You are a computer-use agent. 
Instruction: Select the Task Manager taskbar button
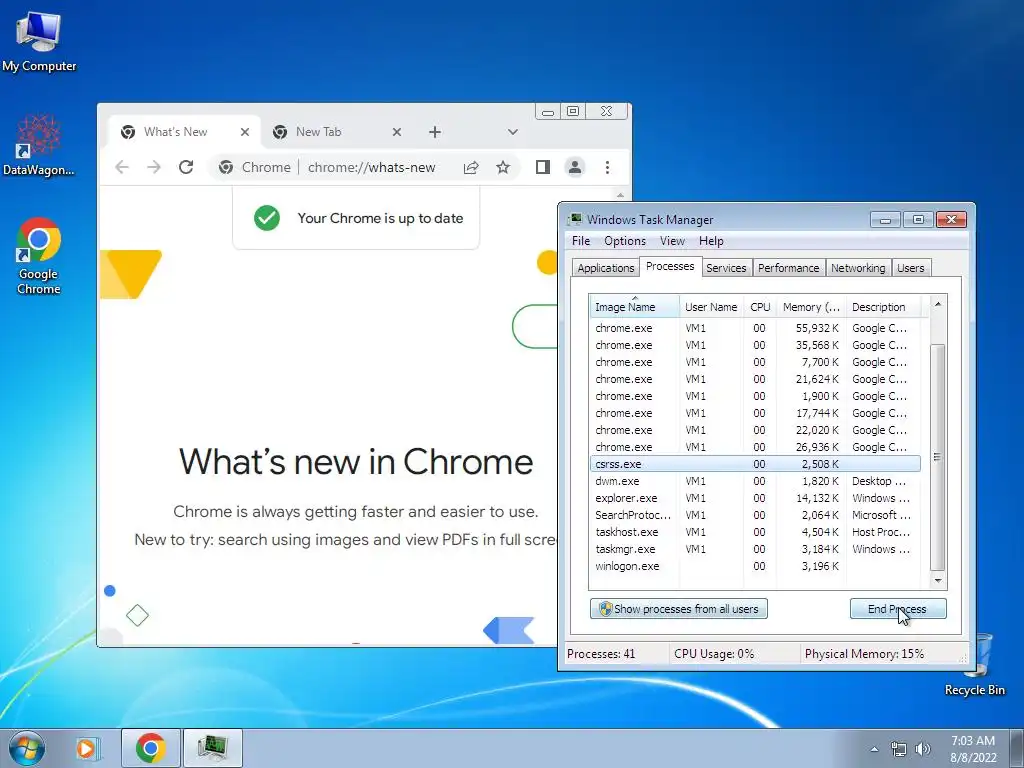(213, 748)
